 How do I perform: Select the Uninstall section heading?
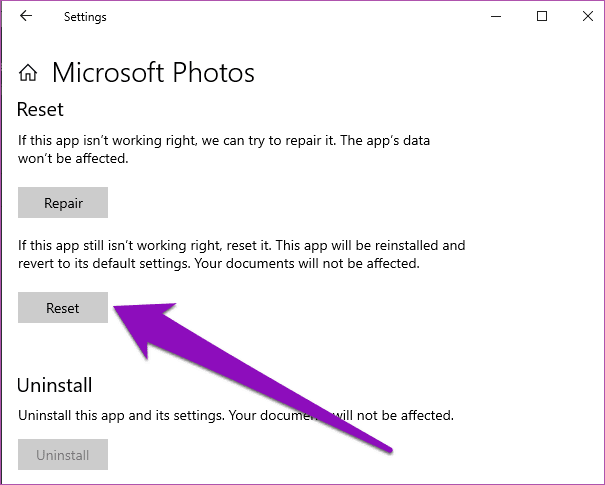pos(54,385)
